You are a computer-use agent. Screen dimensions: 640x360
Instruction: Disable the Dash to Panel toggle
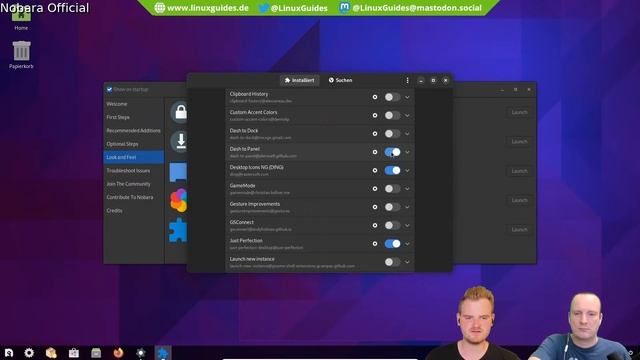pos(392,152)
